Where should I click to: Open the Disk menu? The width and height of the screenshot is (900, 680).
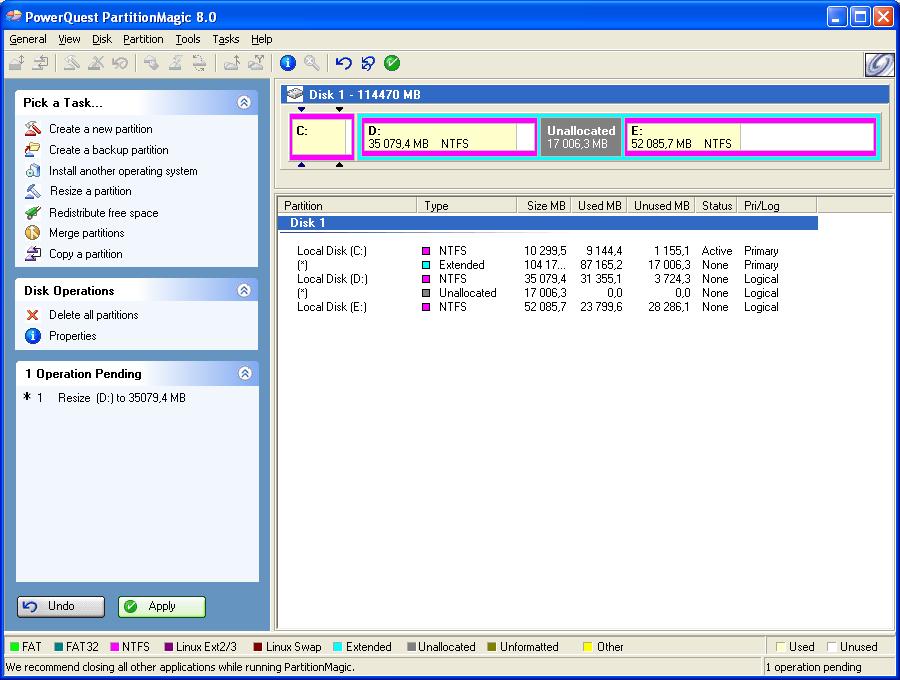pyautogui.click(x=102, y=39)
